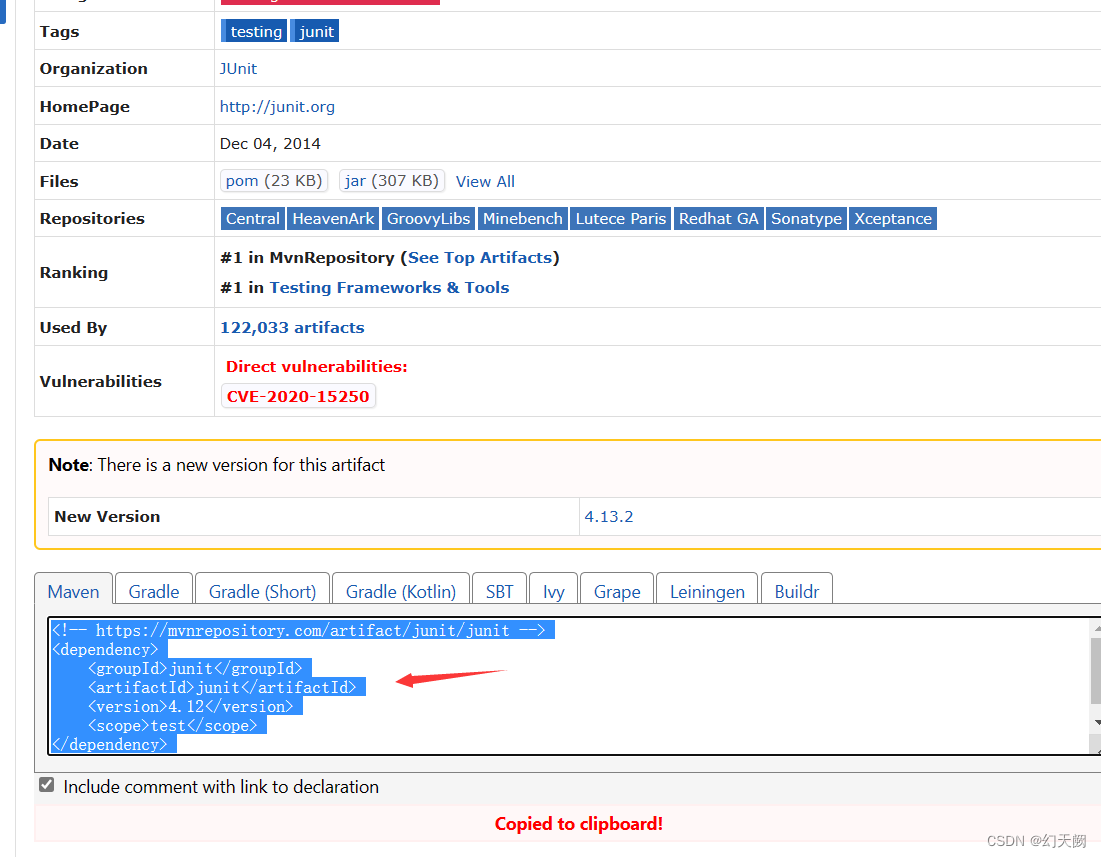
Task: Download the pom (23 KB) file
Action: coord(274,180)
